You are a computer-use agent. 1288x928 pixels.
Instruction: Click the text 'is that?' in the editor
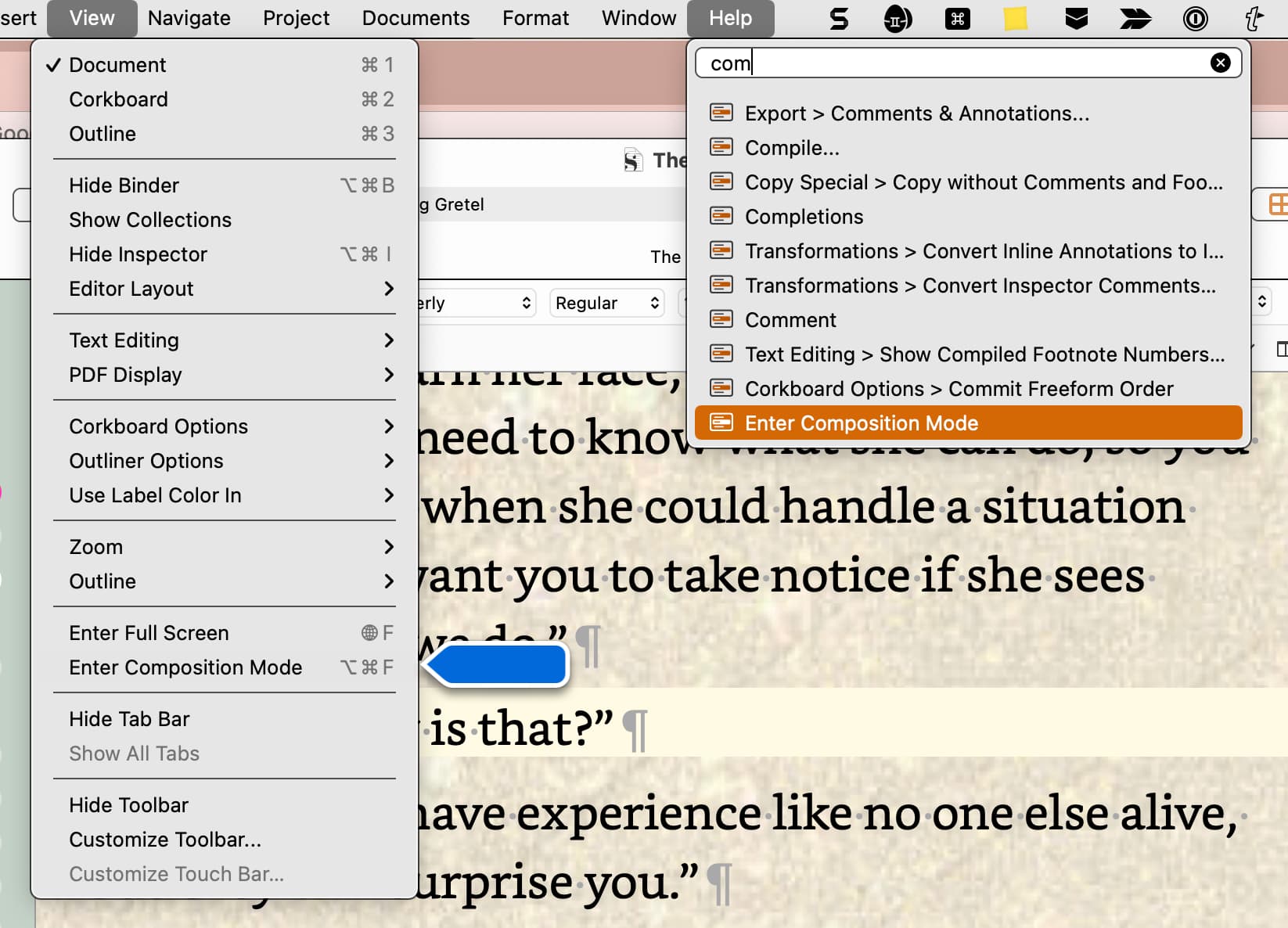pyautogui.click(x=521, y=729)
